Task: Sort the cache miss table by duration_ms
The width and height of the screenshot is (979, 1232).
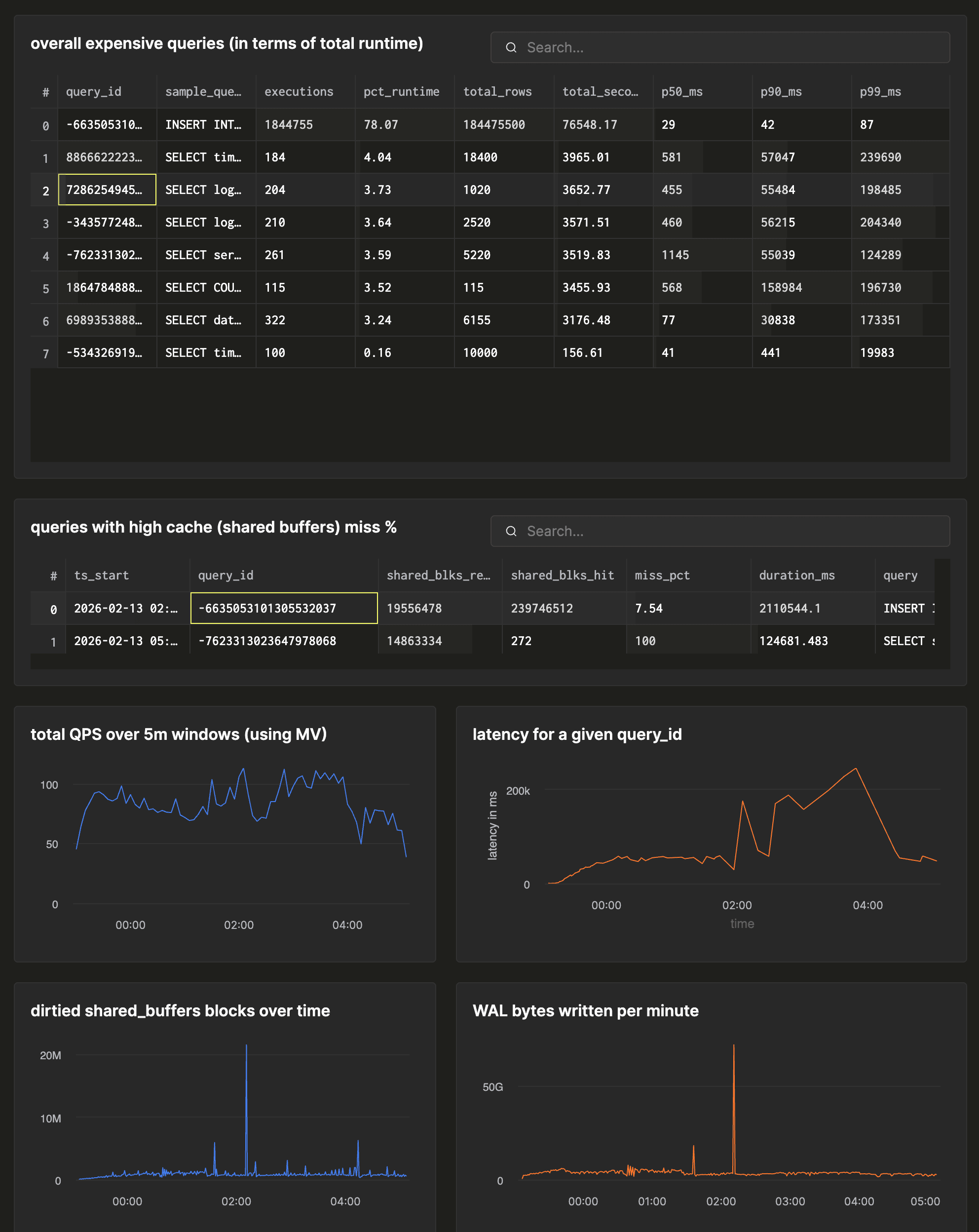Action: [x=795, y=576]
